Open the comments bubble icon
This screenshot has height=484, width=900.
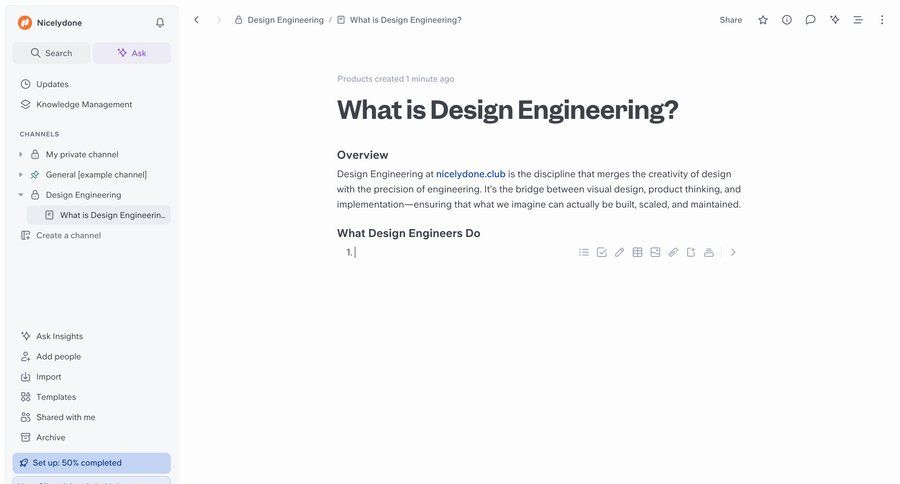[x=810, y=20]
